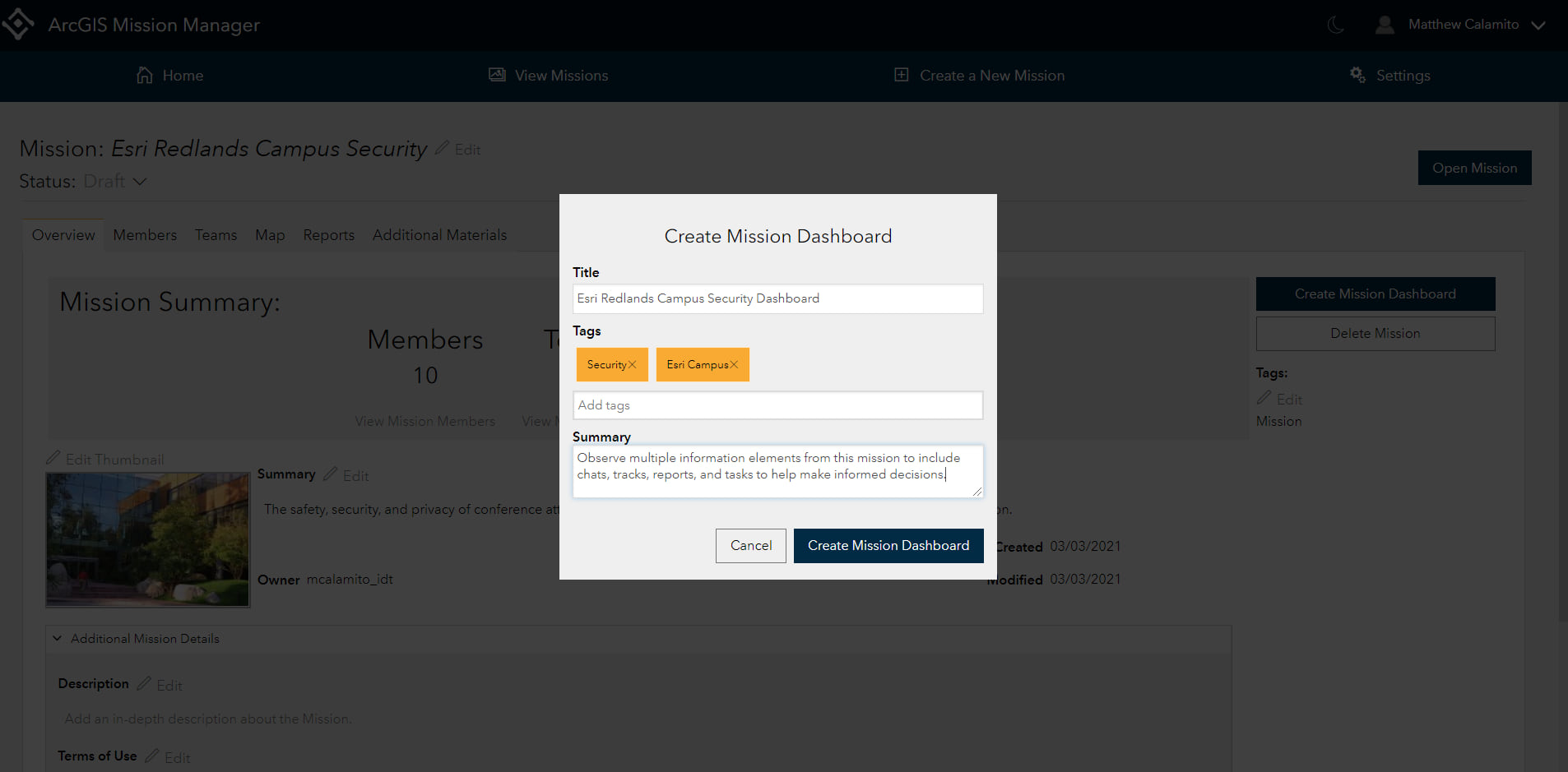Click Edit link next to Terms of Use
This screenshot has width=1568, height=772.
[x=177, y=758]
